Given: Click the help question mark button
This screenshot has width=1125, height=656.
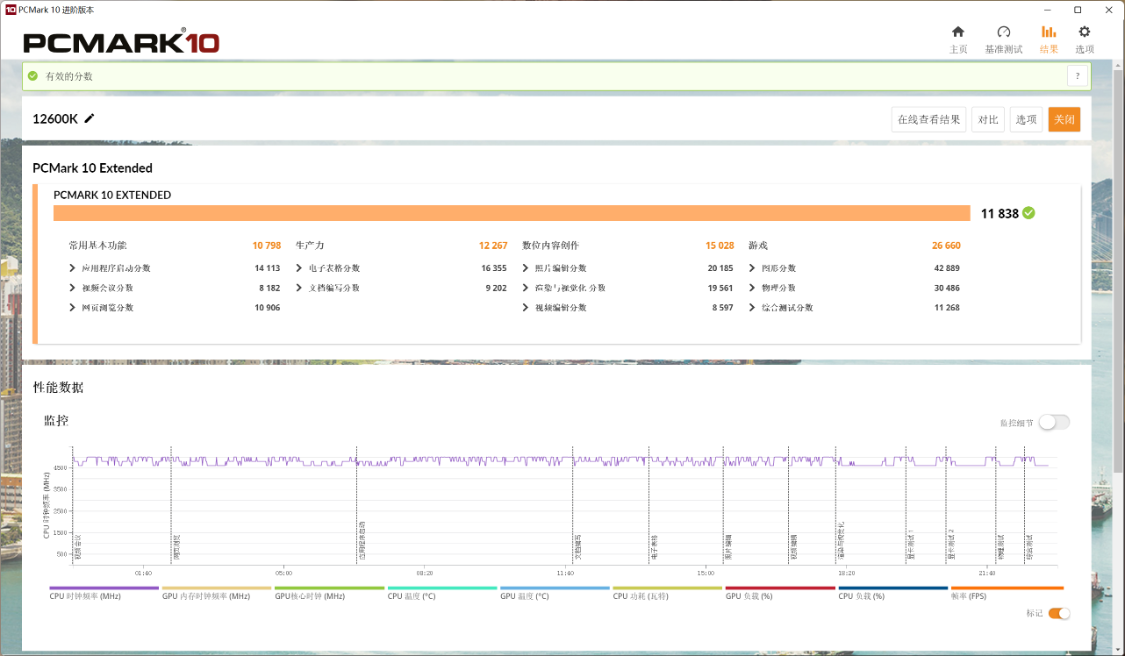Looking at the screenshot, I should click(x=1077, y=76).
